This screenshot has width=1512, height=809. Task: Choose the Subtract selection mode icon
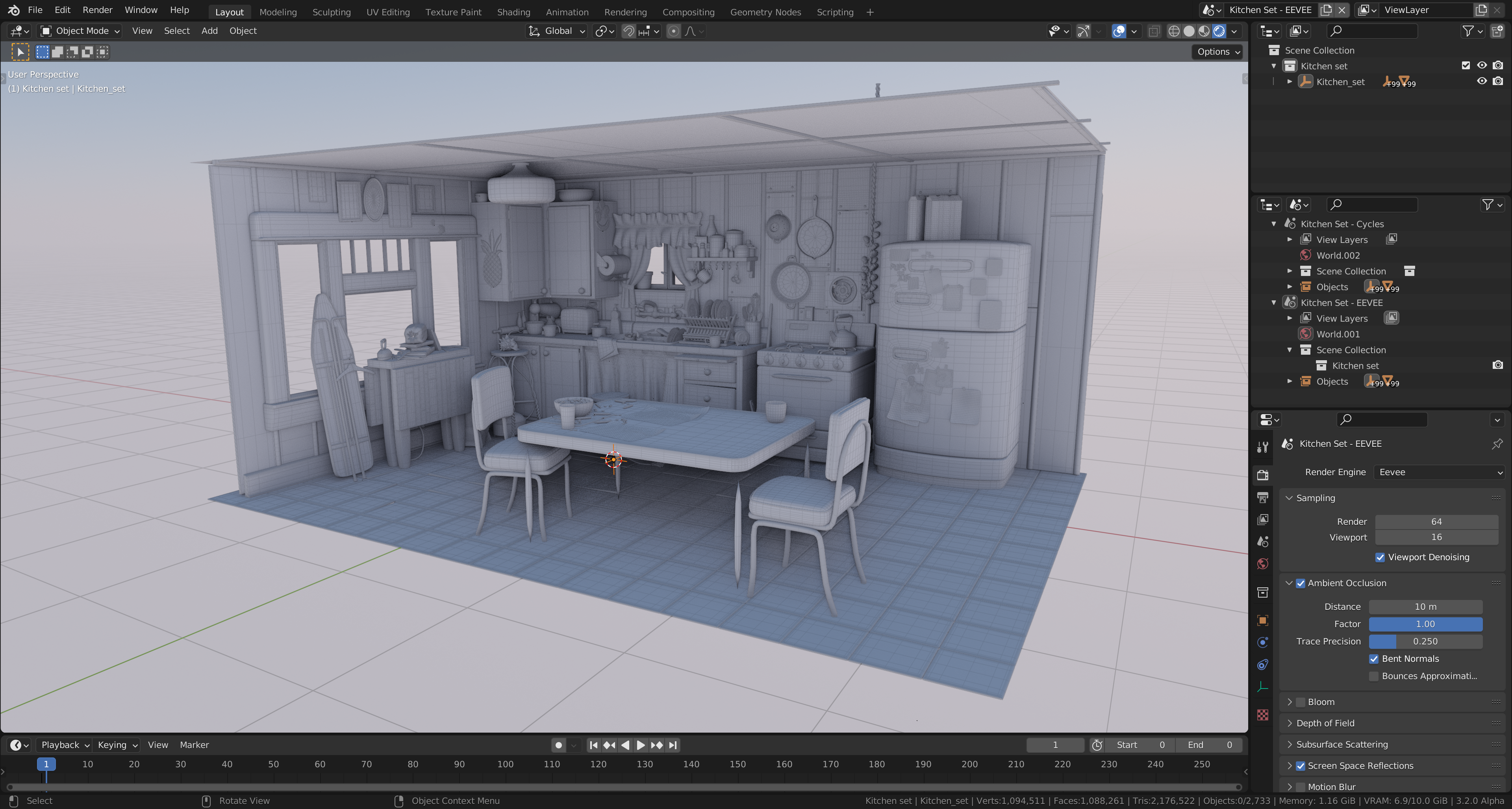tap(72, 52)
